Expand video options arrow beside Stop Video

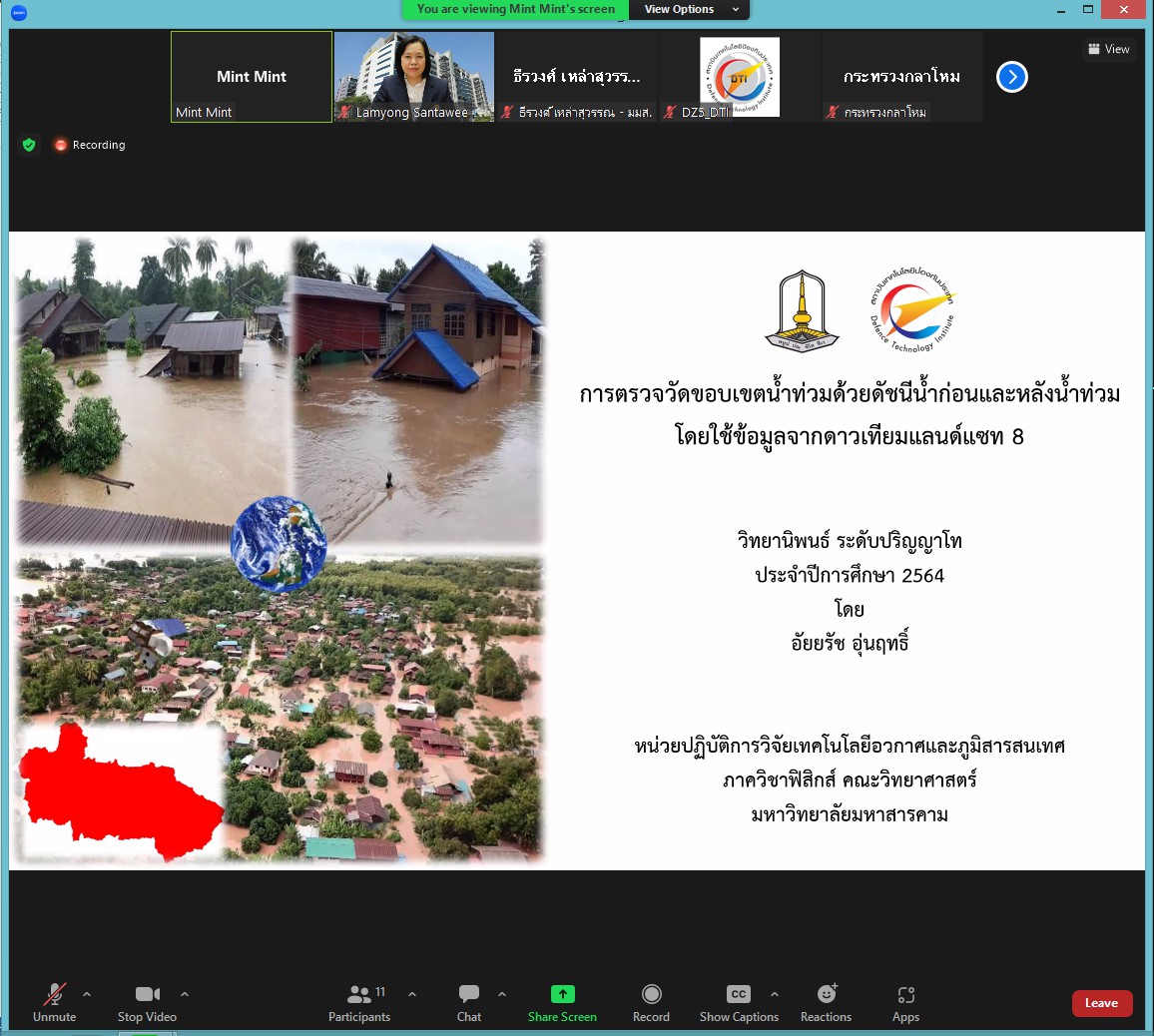tap(185, 994)
